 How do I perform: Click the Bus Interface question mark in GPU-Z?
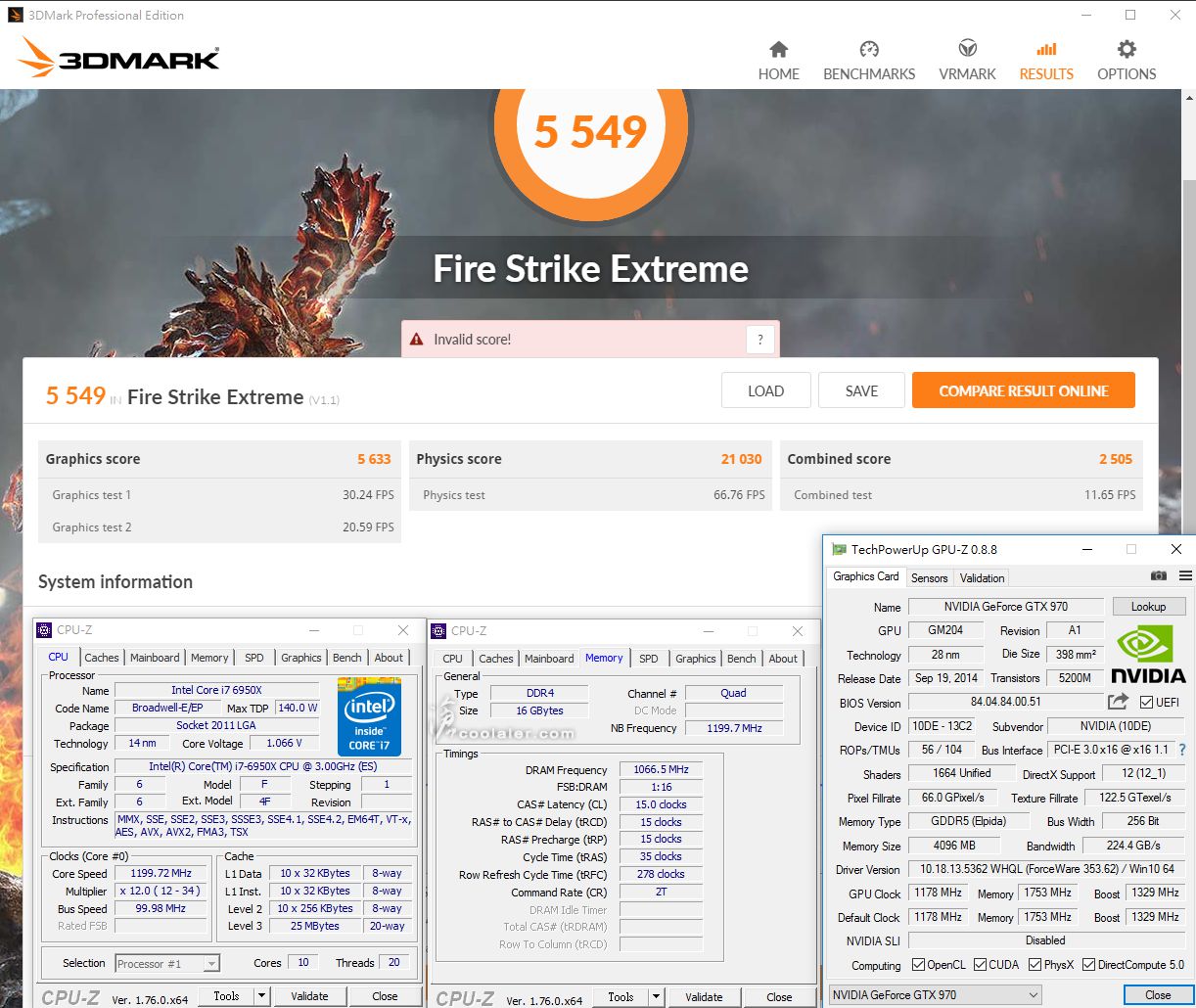pos(1182,750)
